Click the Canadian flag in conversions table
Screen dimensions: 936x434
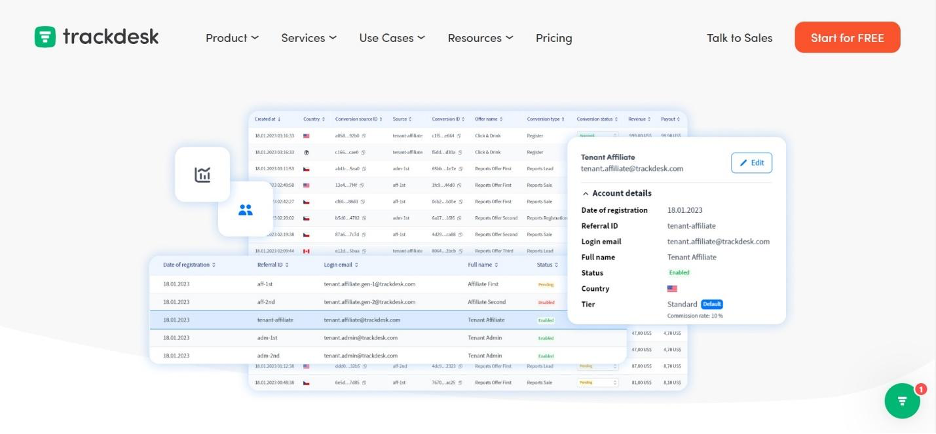(x=306, y=251)
